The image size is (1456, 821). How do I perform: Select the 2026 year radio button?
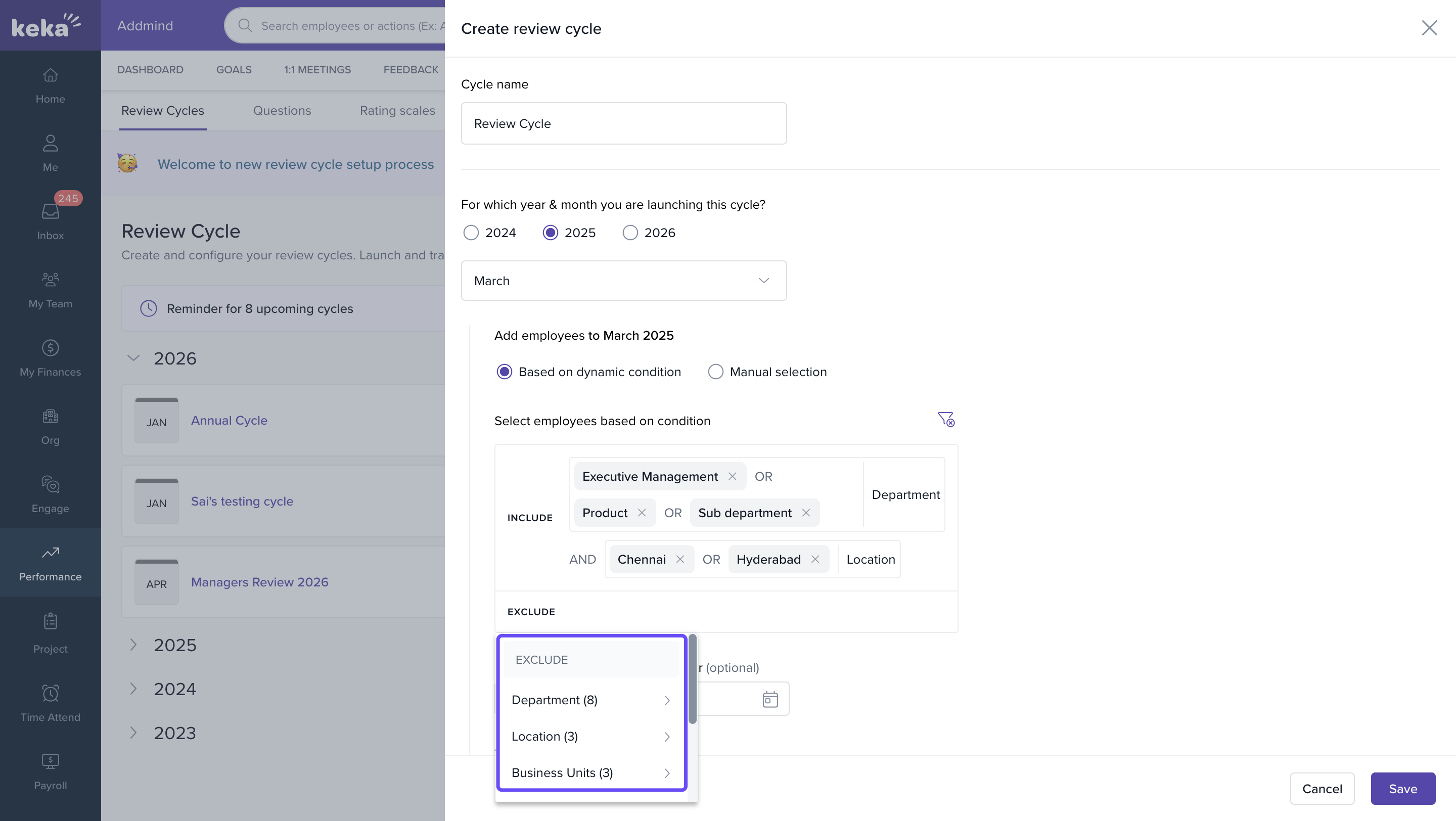pyautogui.click(x=629, y=233)
